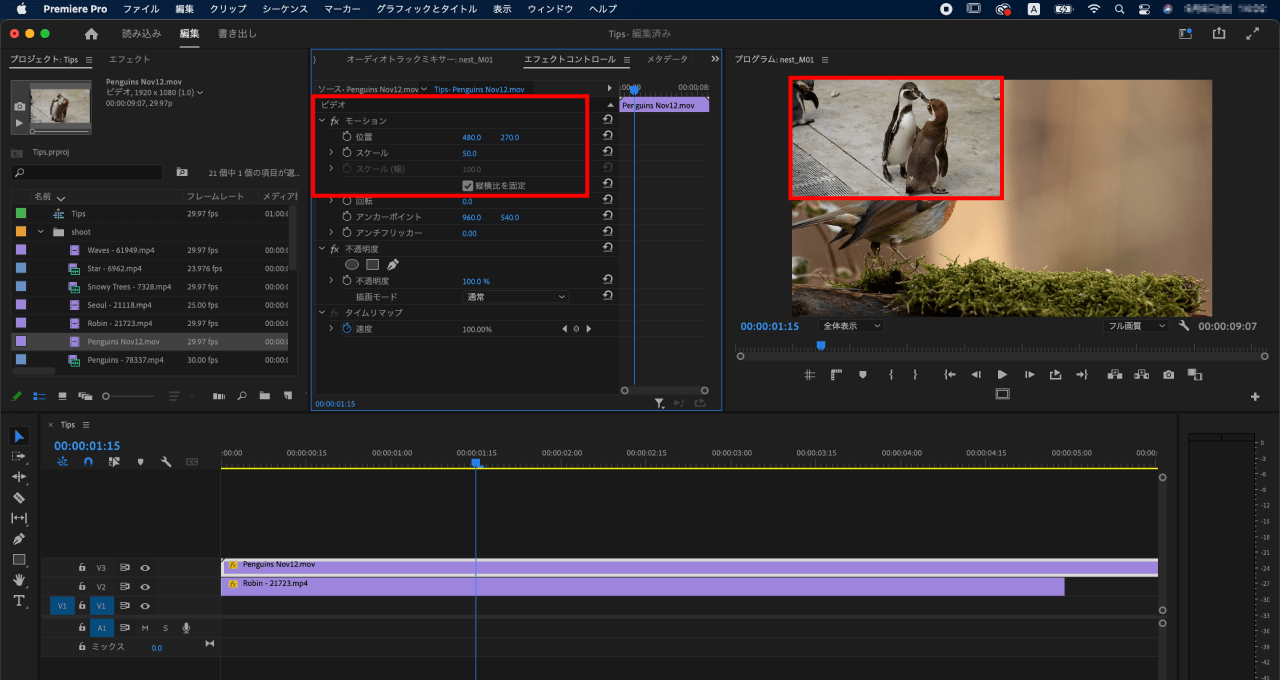This screenshot has height=680, width=1280.
Task: Select the Pen tool in the toolbar
Action: click(18, 539)
